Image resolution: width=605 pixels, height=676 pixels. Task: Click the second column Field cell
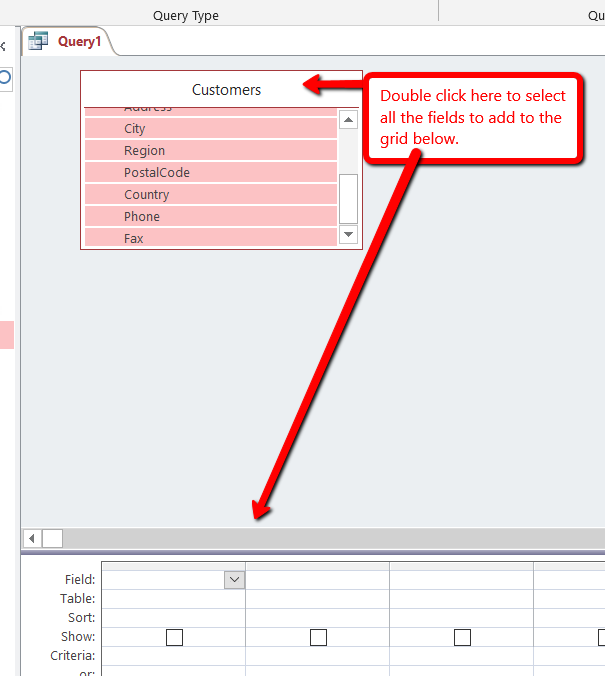[317, 579]
